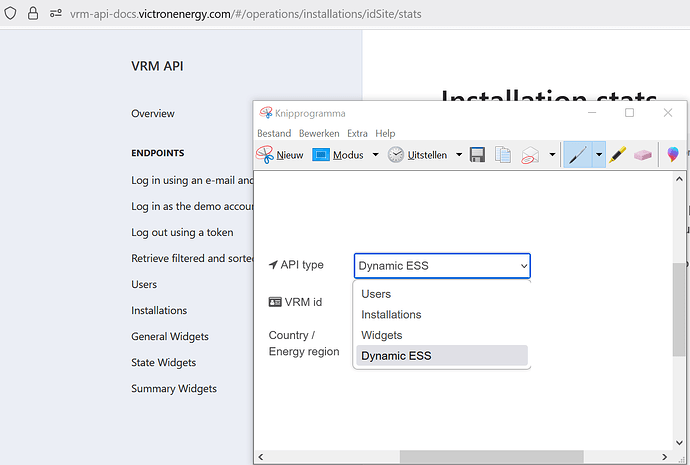Choose Widgets in the API type list

(442, 335)
